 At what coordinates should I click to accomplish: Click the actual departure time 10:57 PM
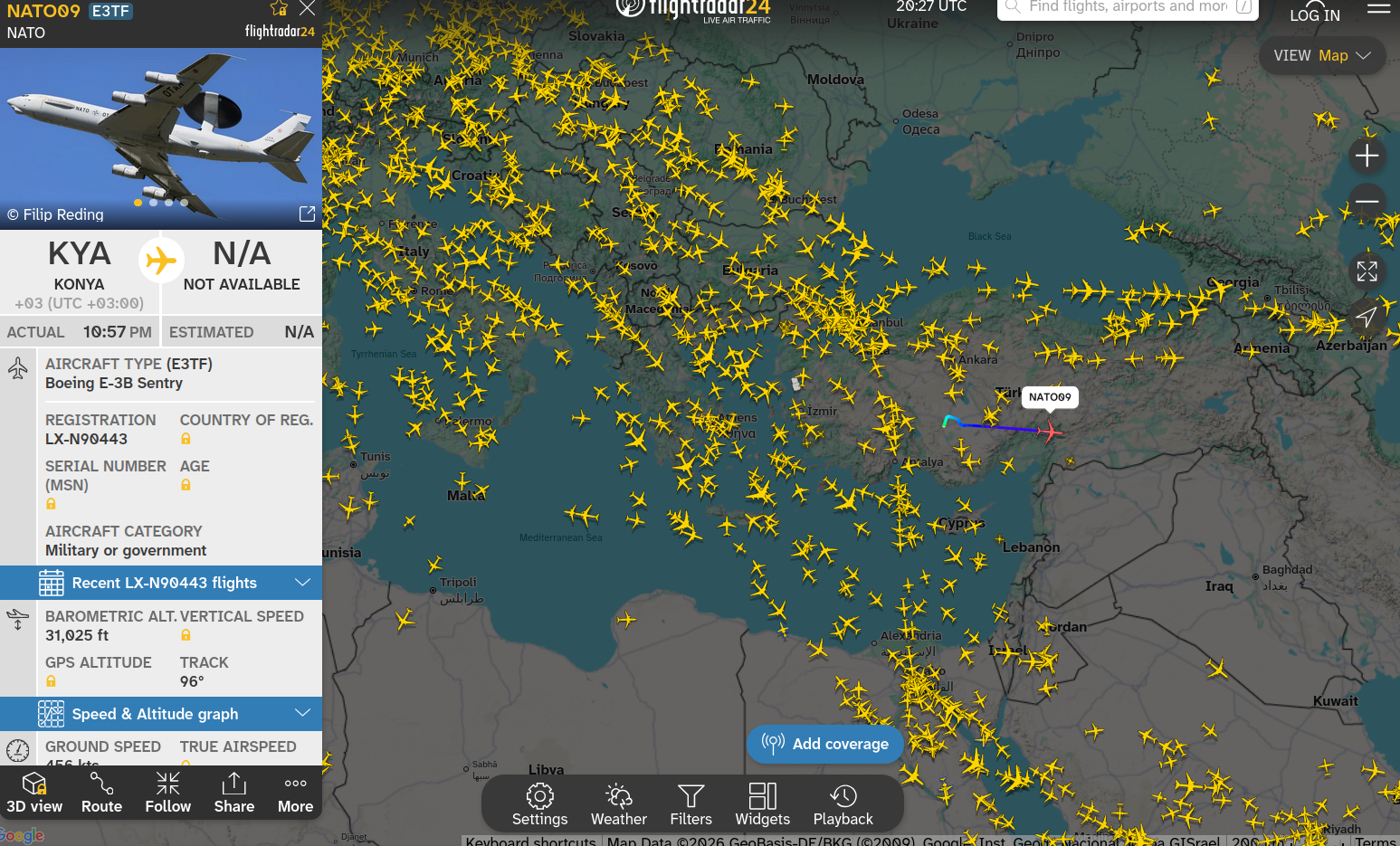click(x=118, y=332)
